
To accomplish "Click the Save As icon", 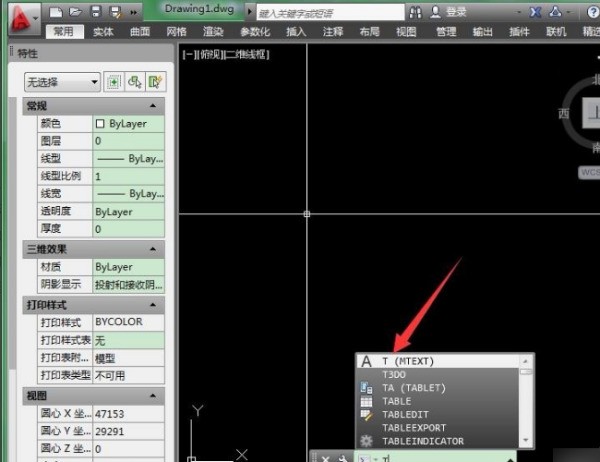I will click(115, 12).
